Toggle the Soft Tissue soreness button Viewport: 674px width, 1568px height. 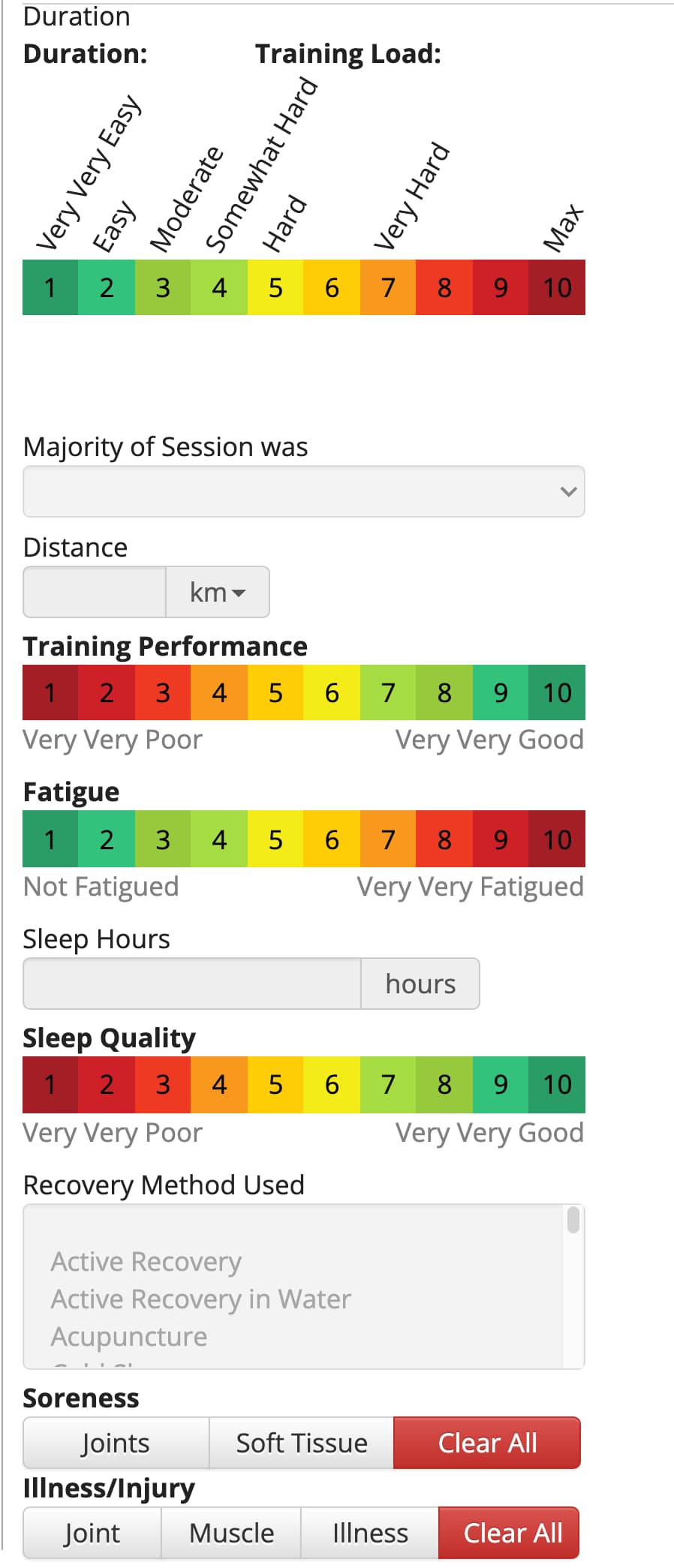coord(302,1443)
